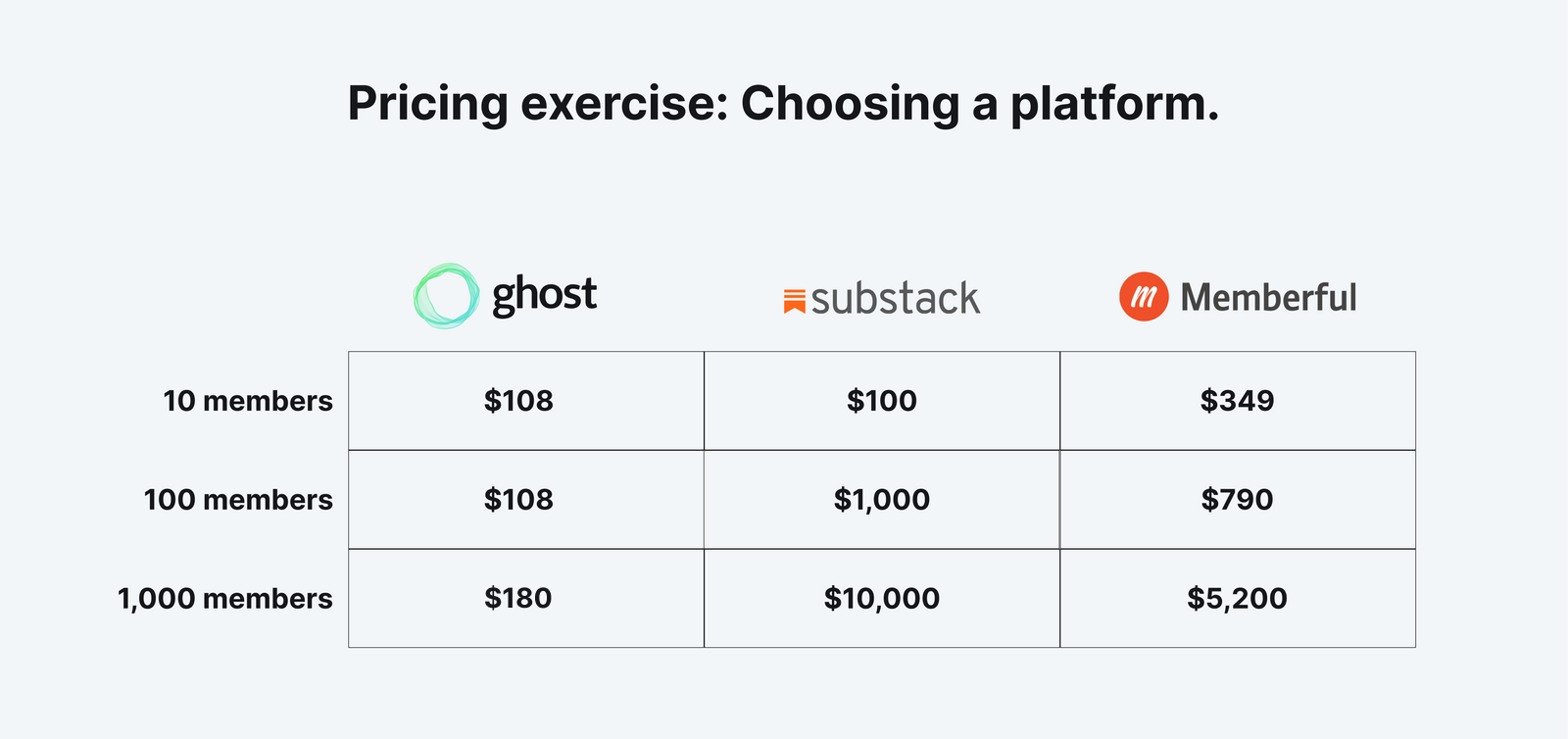The image size is (1568, 739).
Task: Select the '1,000 members' row label
Action: tap(225, 599)
